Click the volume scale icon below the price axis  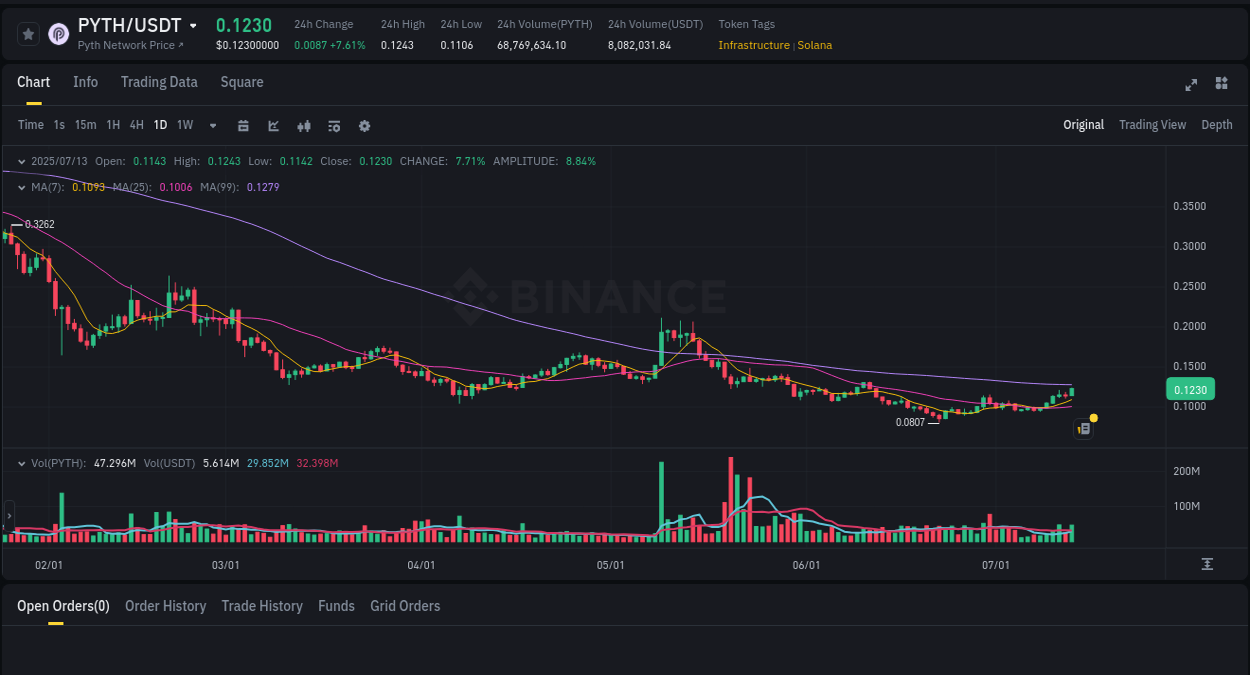(1207, 564)
